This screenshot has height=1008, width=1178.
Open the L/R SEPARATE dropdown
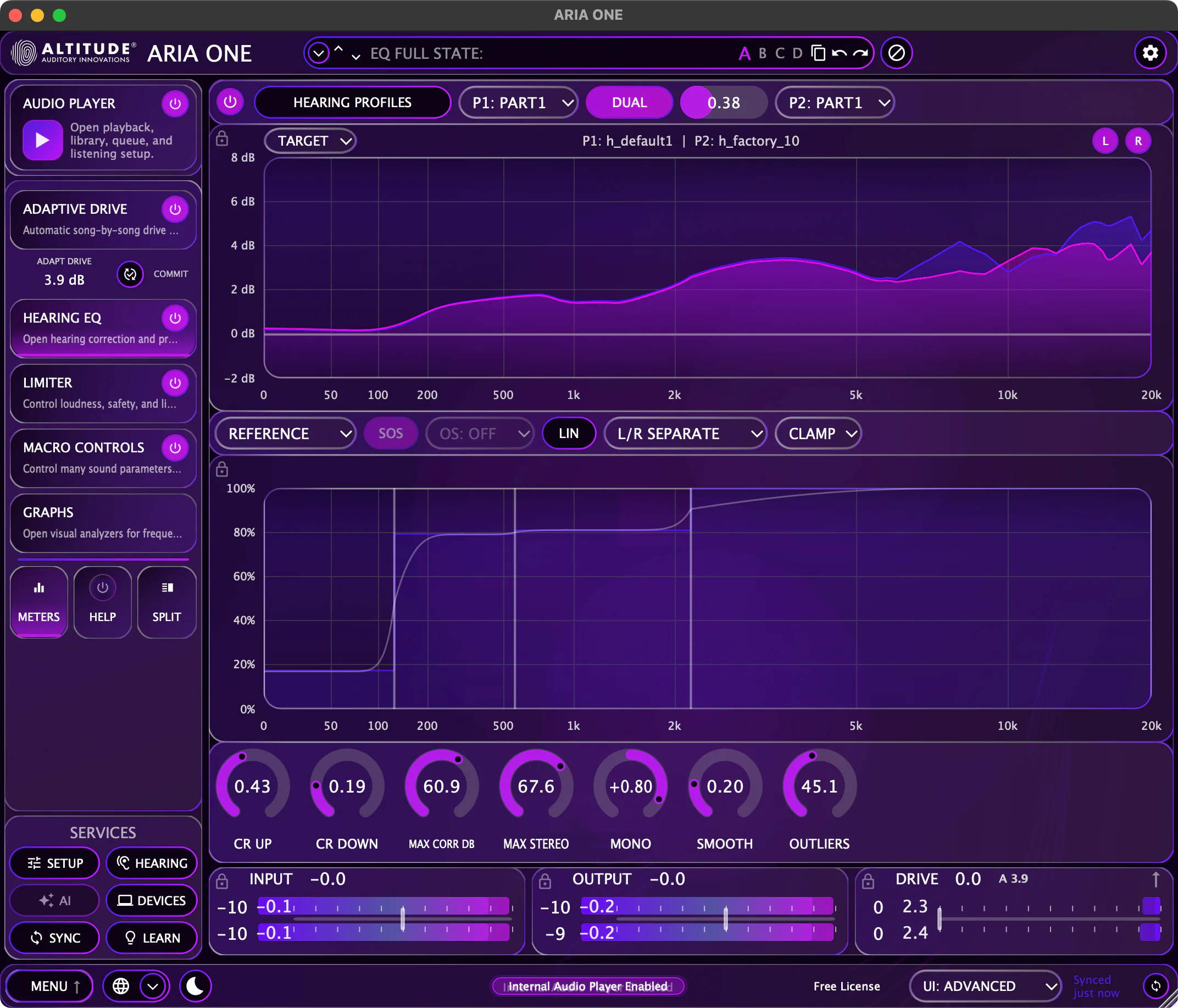click(685, 434)
